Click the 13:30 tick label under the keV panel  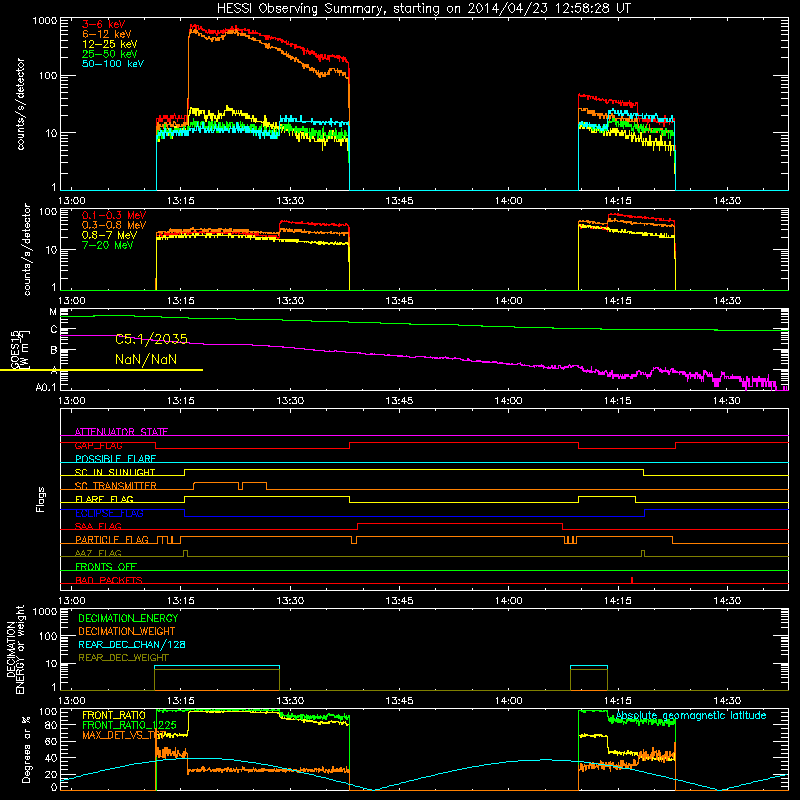point(290,201)
